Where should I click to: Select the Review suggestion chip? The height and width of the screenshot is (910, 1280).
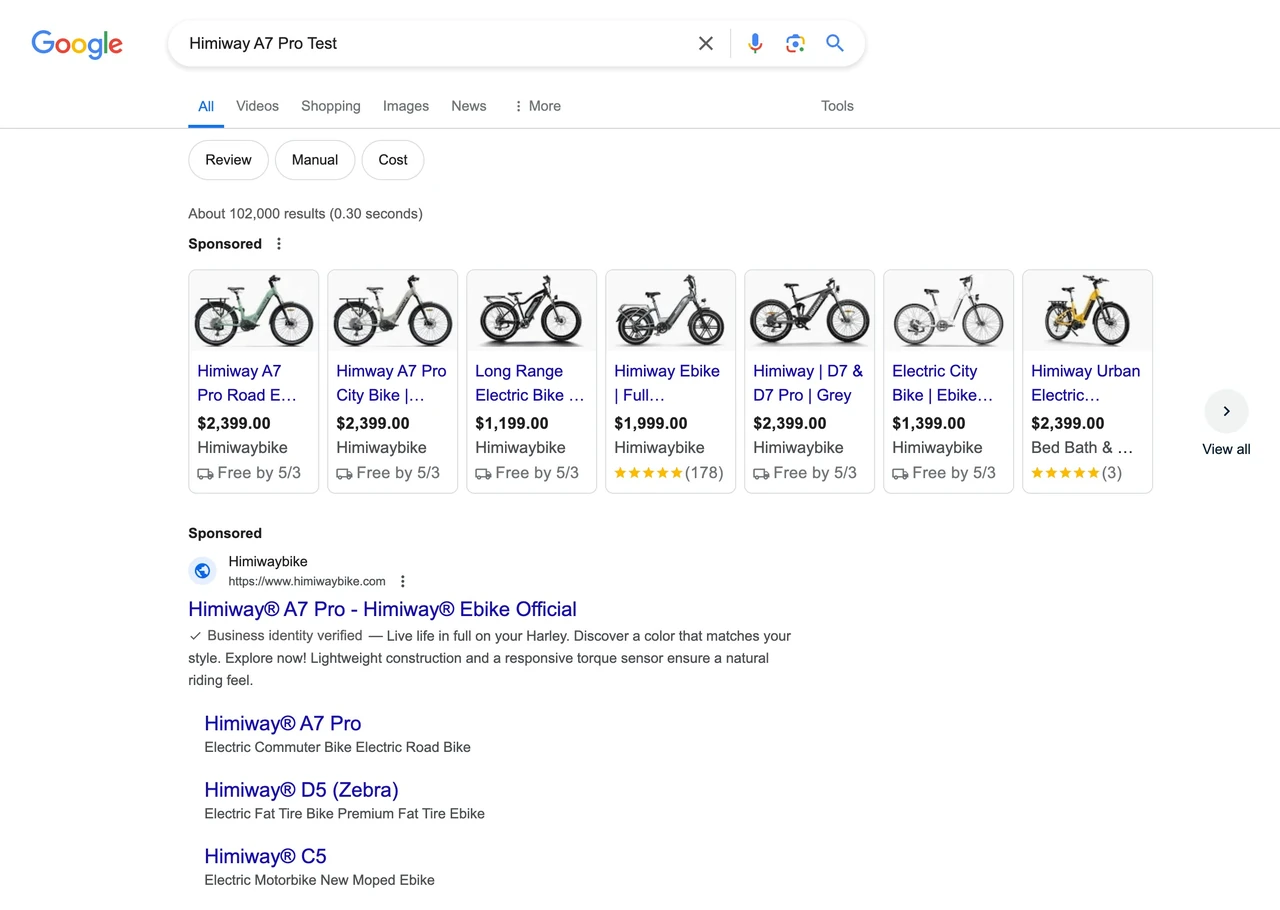[x=228, y=160]
